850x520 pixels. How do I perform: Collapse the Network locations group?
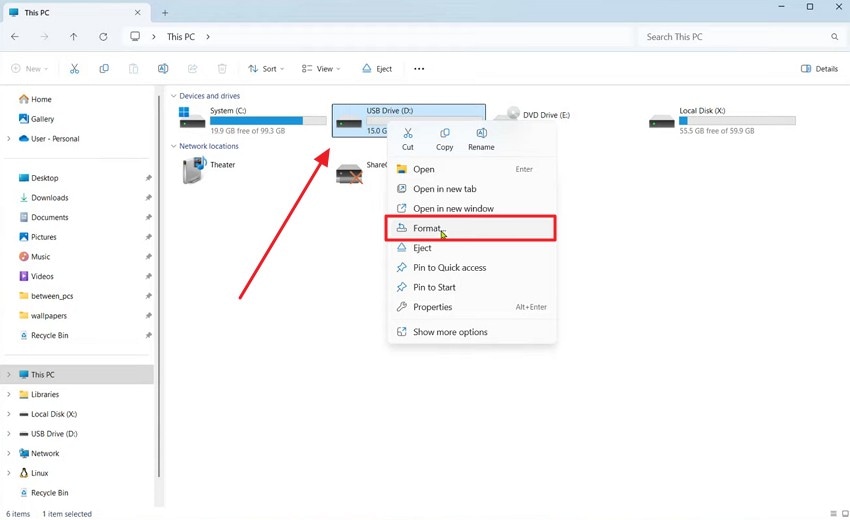[x=173, y=146]
